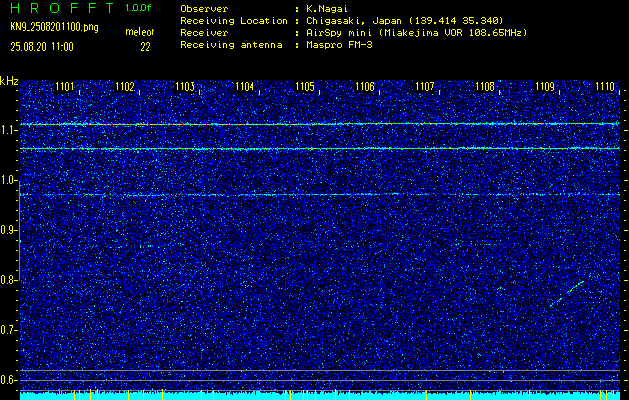Select the Maspro FM-3 antenna text

click(x=339, y=45)
